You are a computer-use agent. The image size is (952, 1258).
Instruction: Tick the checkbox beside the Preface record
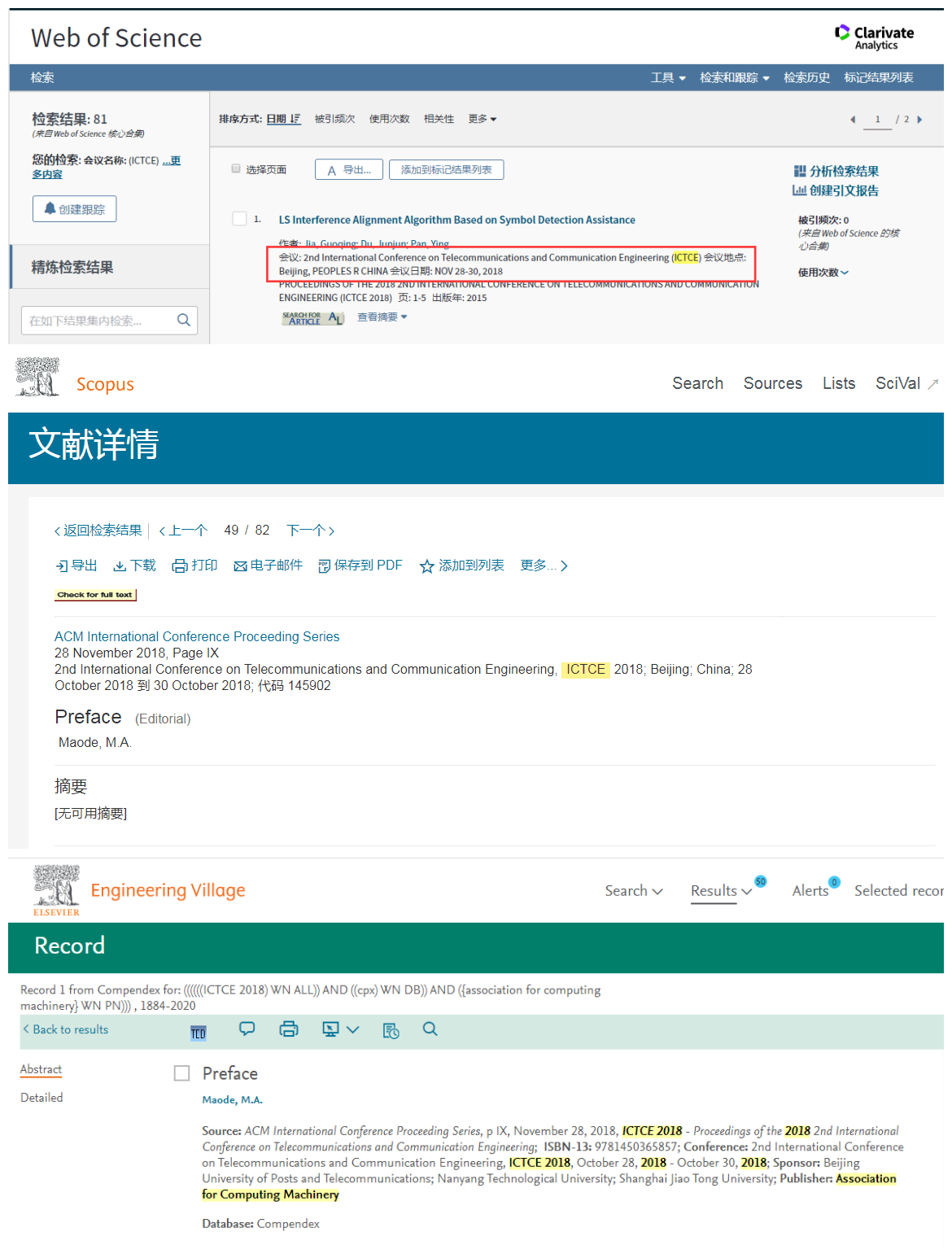181,1073
